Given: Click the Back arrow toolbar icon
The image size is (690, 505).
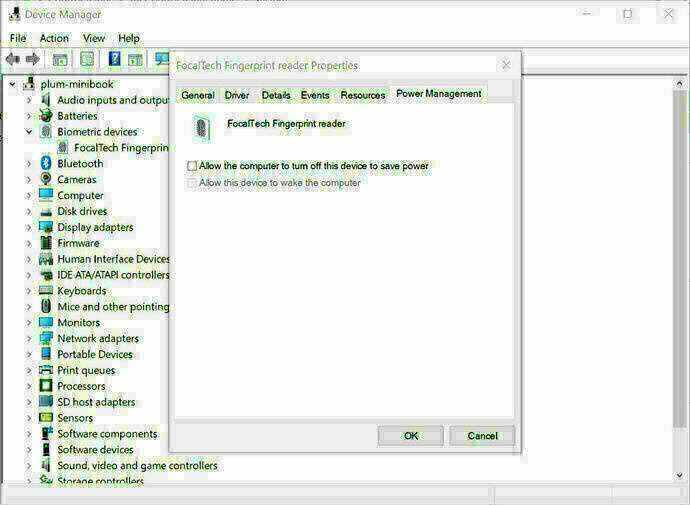Looking at the screenshot, I should pyautogui.click(x=13, y=59).
